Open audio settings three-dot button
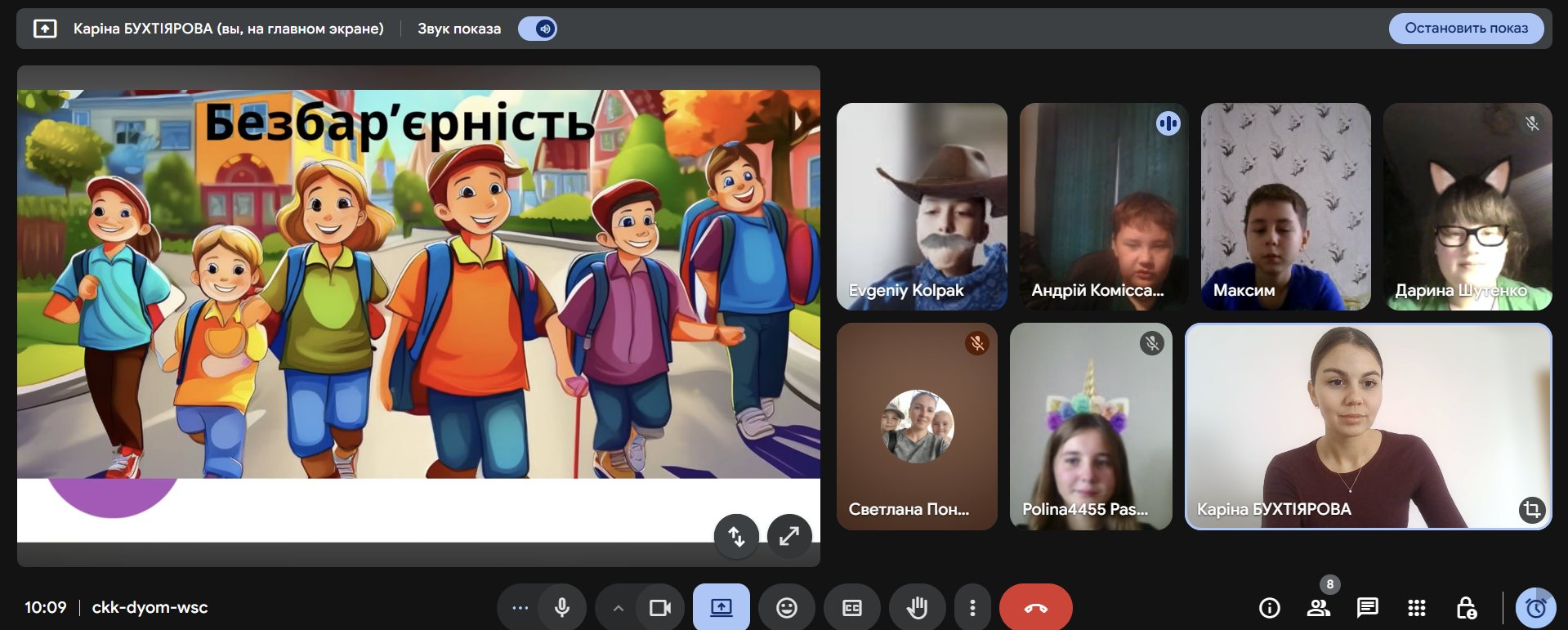The width and height of the screenshot is (1568, 630). pyautogui.click(x=520, y=608)
